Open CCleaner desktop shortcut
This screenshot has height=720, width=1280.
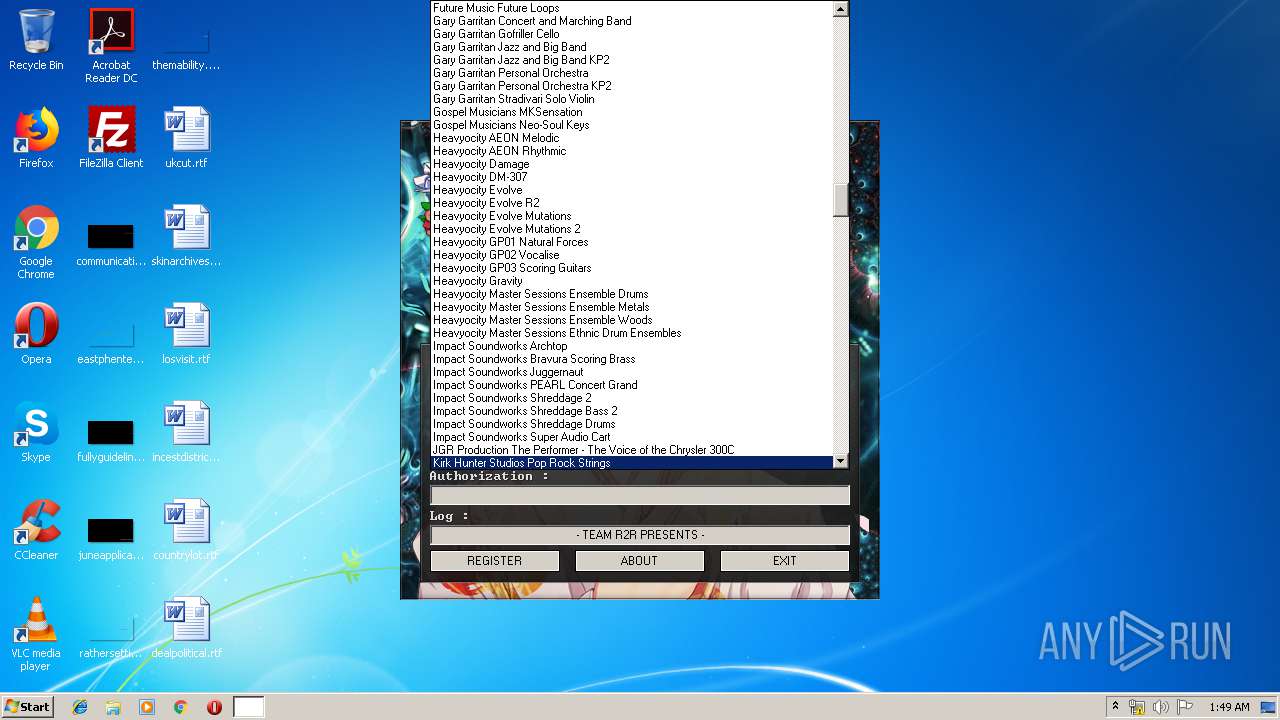[36, 530]
